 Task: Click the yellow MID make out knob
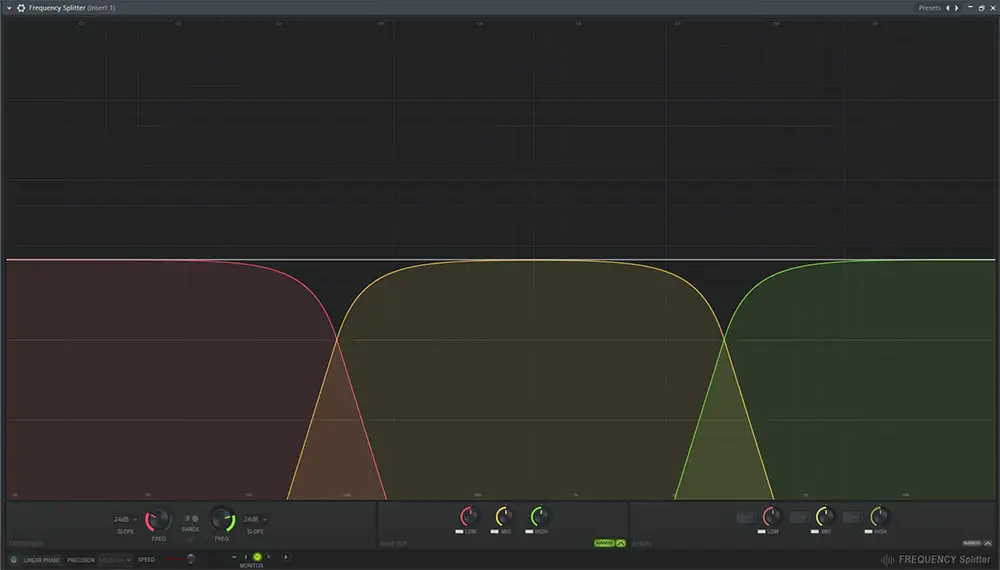pyautogui.click(x=504, y=517)
